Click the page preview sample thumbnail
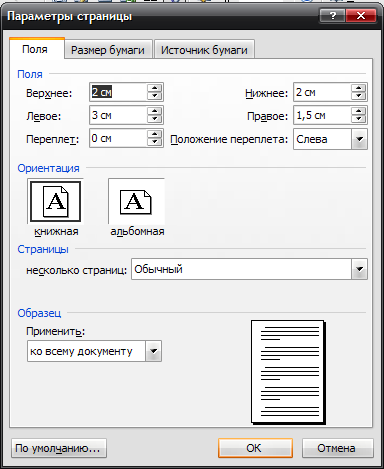The width and height of the screenshot is (384, 469). click(288, 372)
